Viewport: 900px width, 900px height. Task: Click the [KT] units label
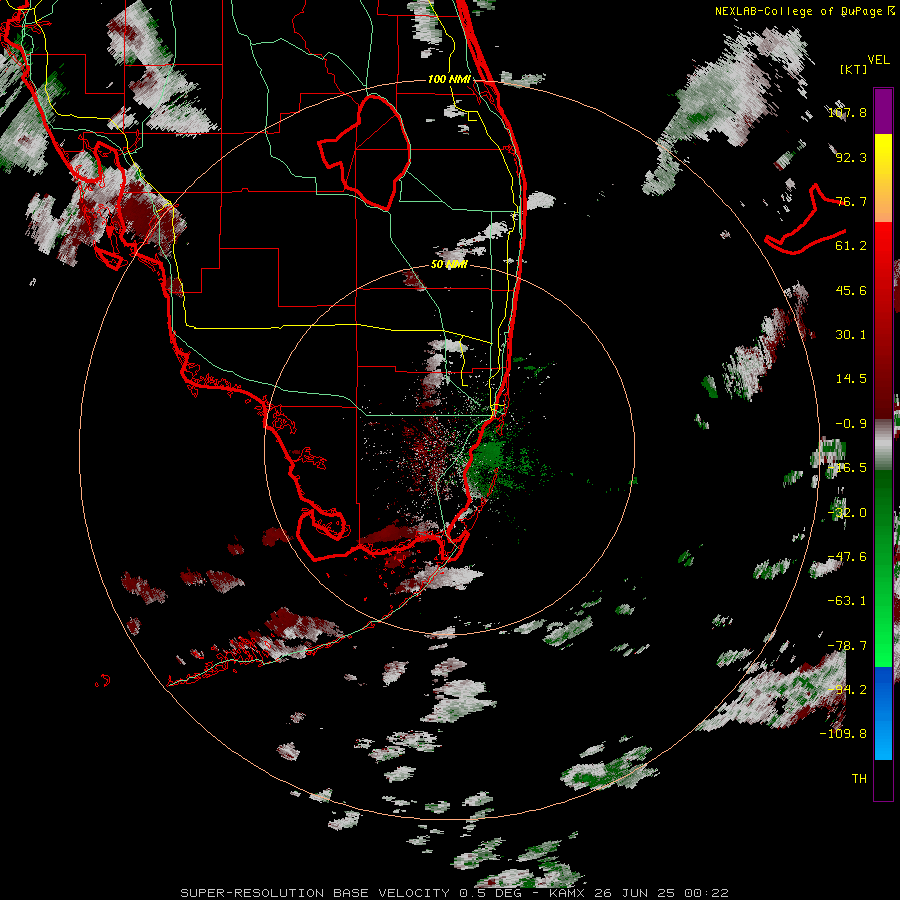pos(854,69)
